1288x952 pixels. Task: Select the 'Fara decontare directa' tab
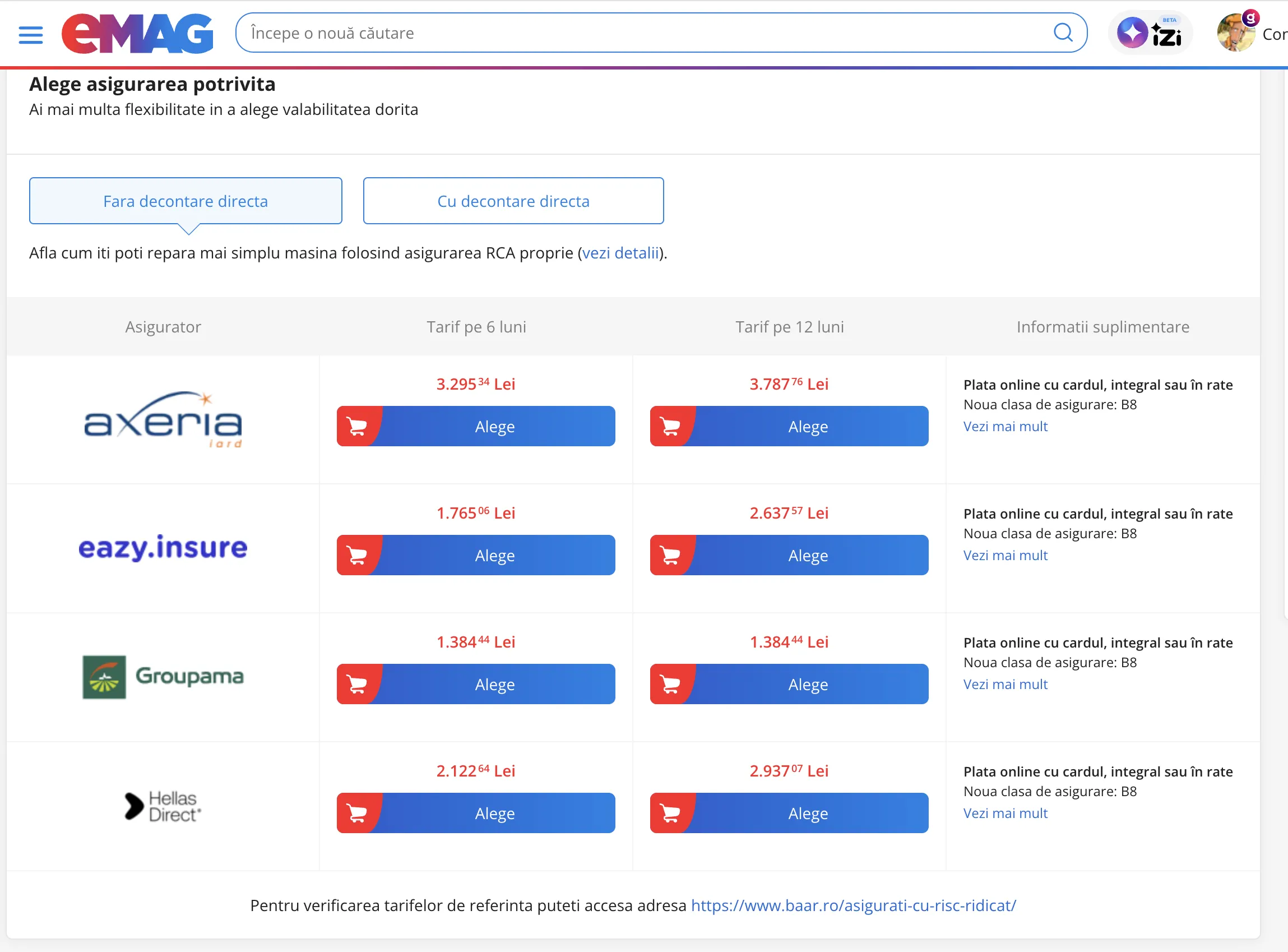coord(186,201)
